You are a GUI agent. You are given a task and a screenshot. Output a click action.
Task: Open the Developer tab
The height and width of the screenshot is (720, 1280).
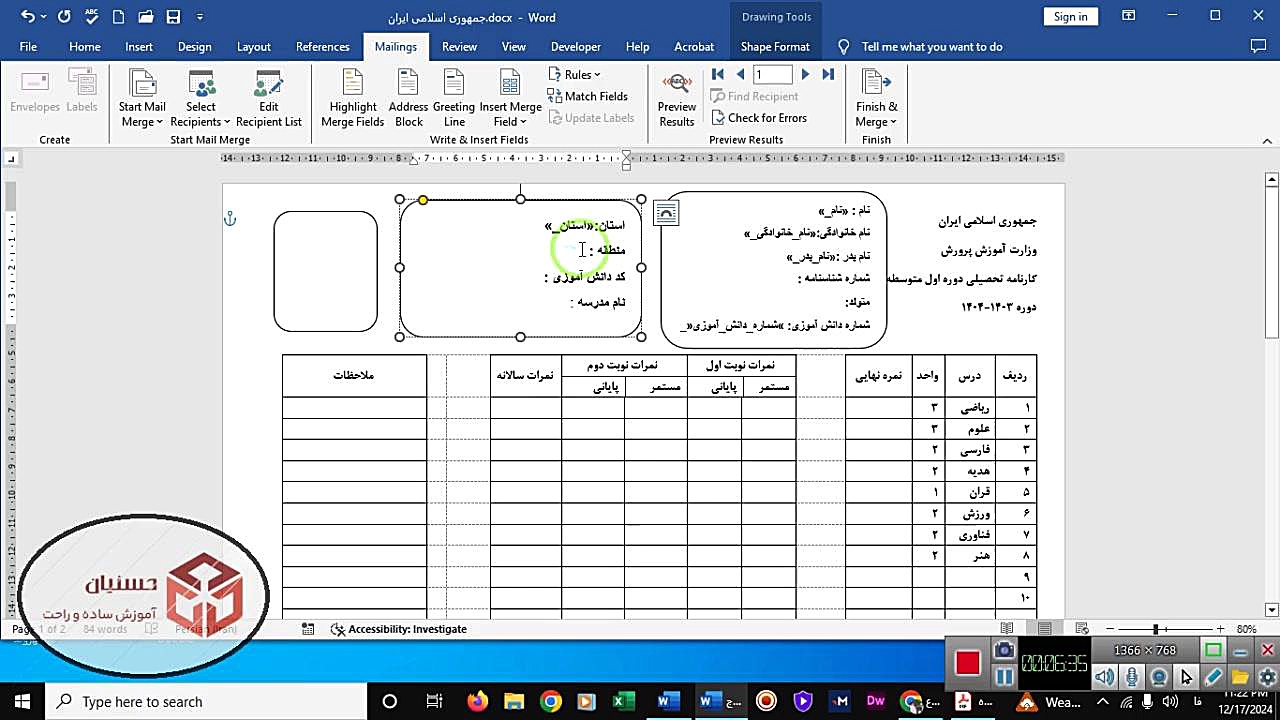(576, 47)
